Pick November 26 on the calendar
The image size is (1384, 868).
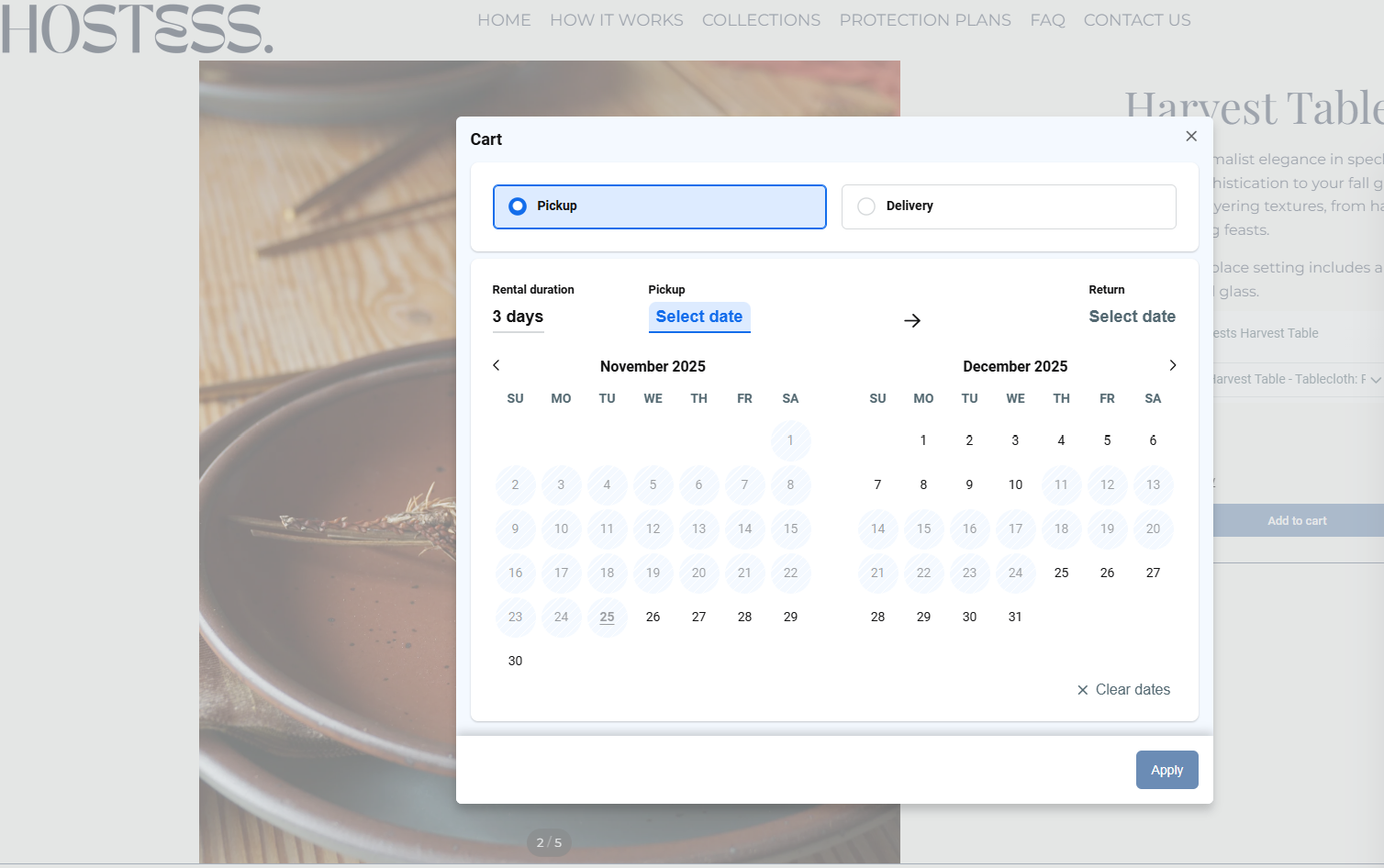tap(653, 617)
